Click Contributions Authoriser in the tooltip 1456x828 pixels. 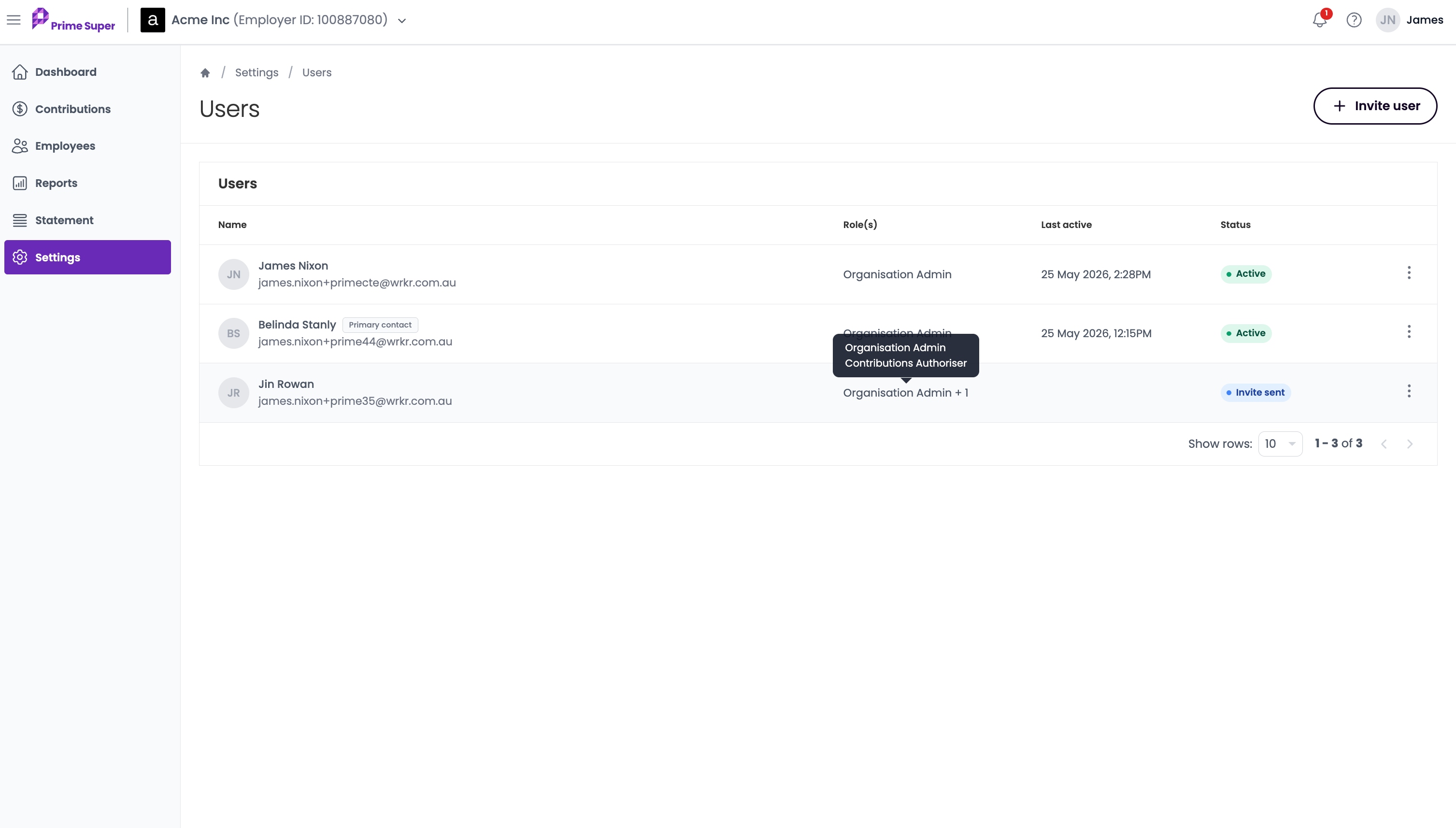[905, 363]
